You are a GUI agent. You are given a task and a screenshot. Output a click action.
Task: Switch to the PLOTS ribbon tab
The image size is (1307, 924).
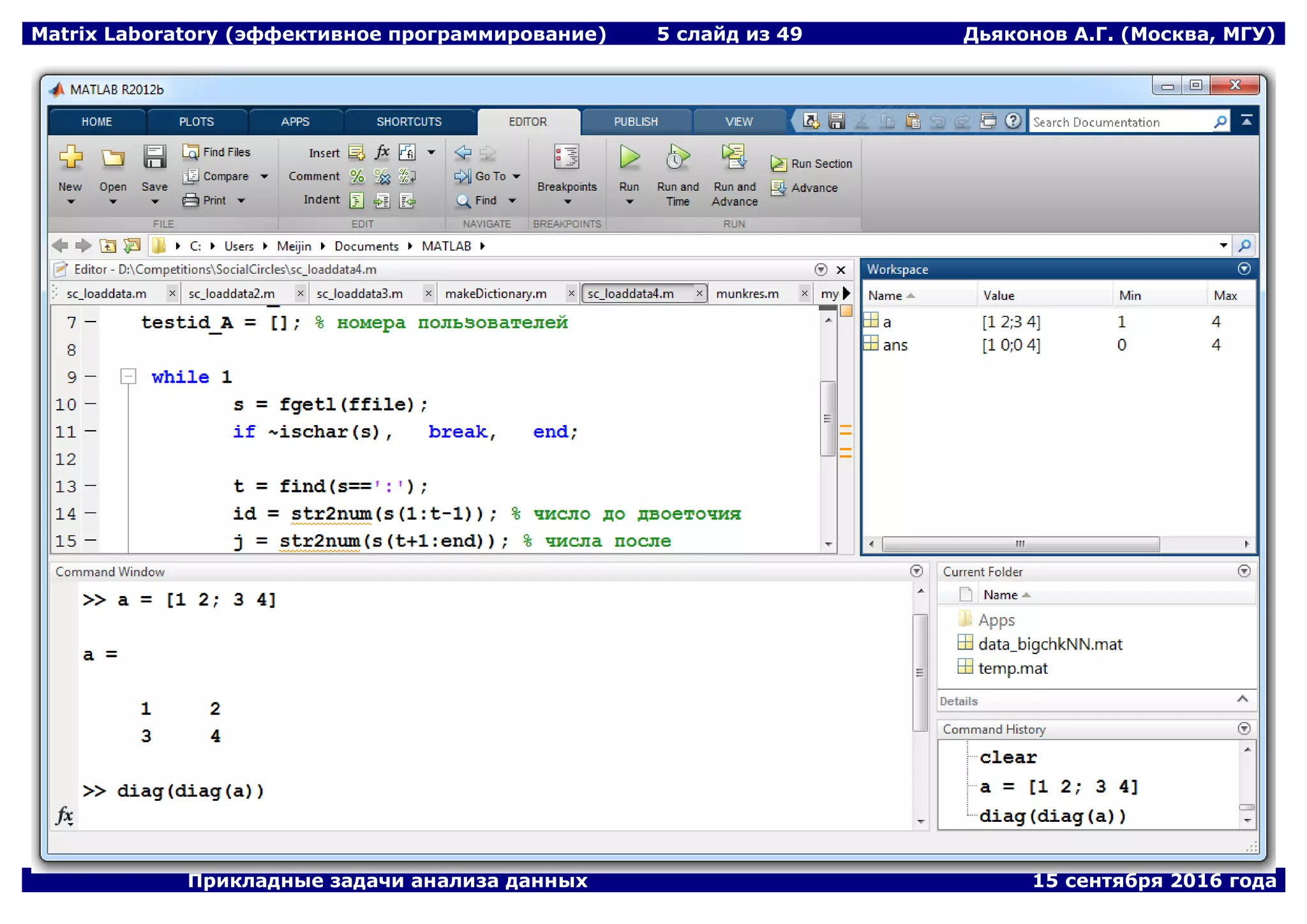pos(196,122)
